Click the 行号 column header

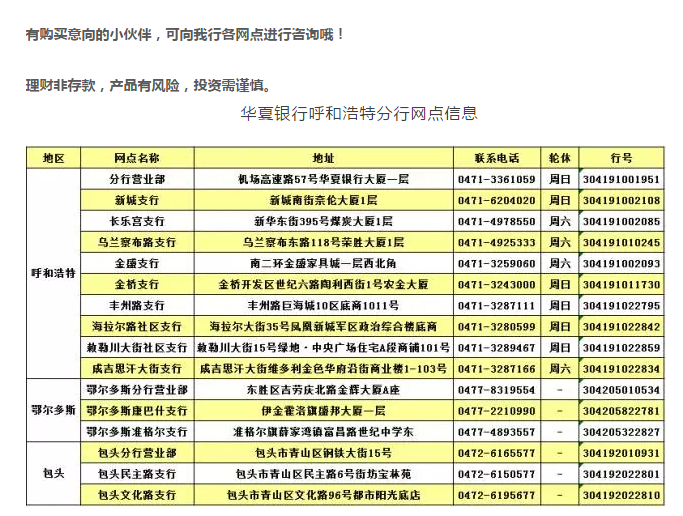click(621, 158)
